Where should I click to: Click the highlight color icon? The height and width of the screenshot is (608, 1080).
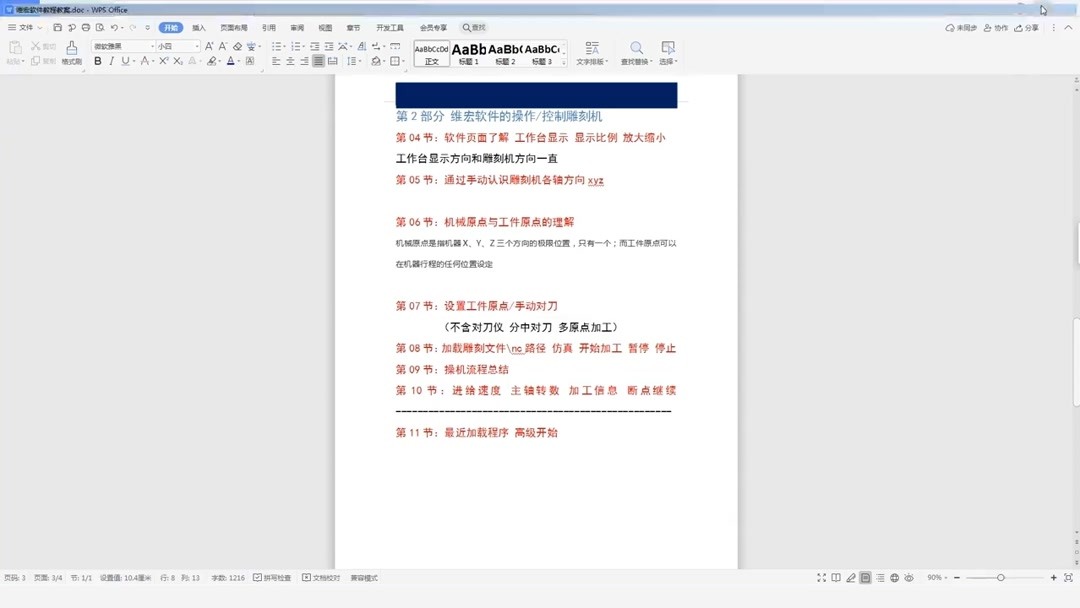coord(211,61)
